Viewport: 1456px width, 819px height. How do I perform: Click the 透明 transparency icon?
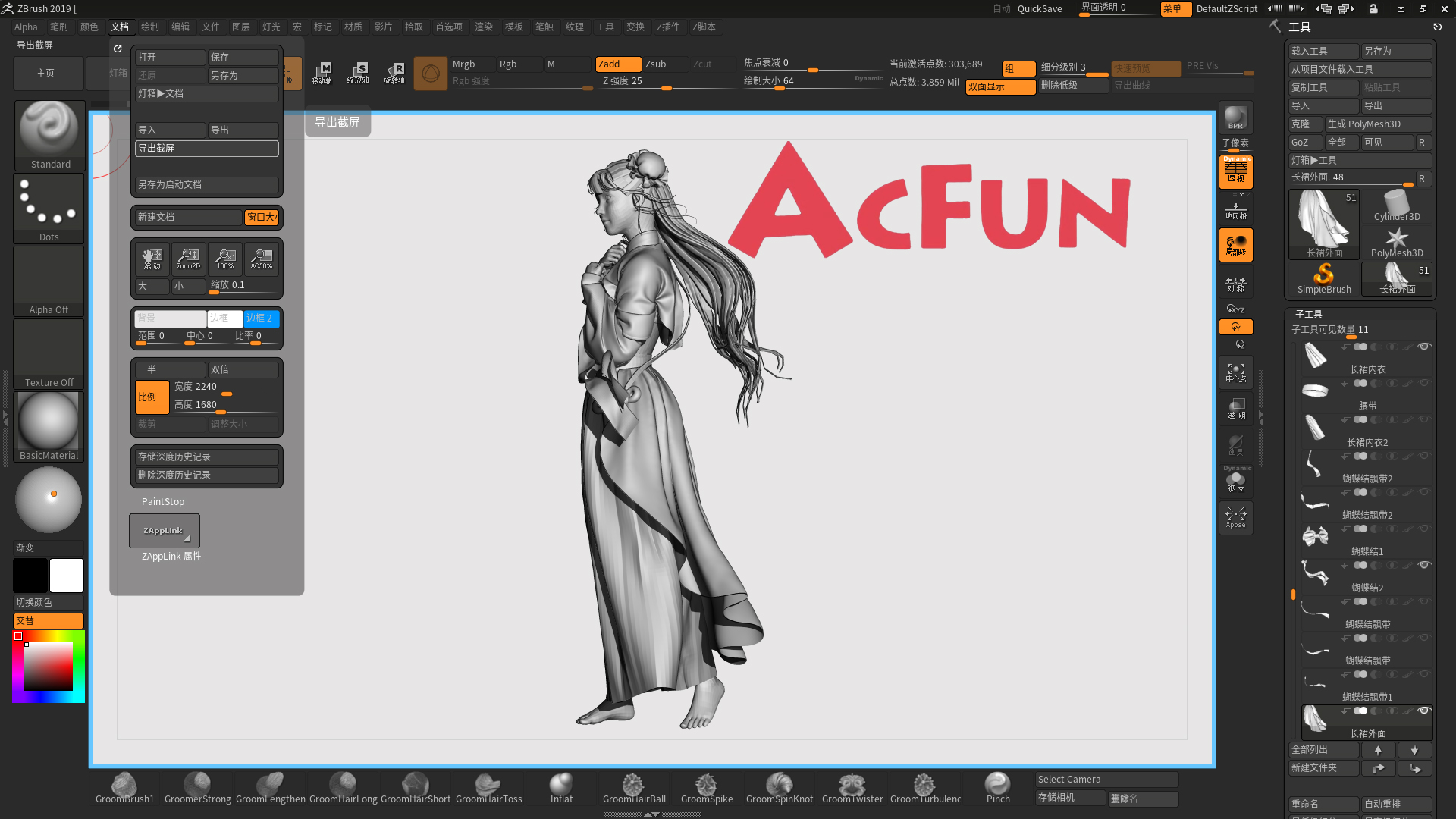click(1235, 409)
